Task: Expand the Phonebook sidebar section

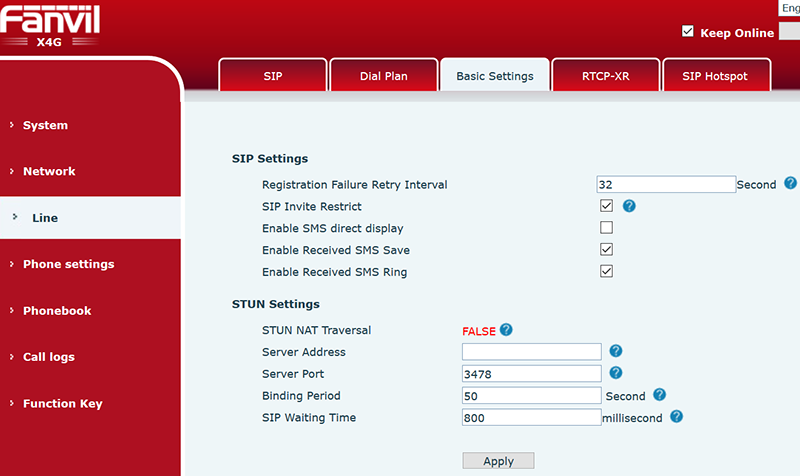Action: [x=57, y=311]
